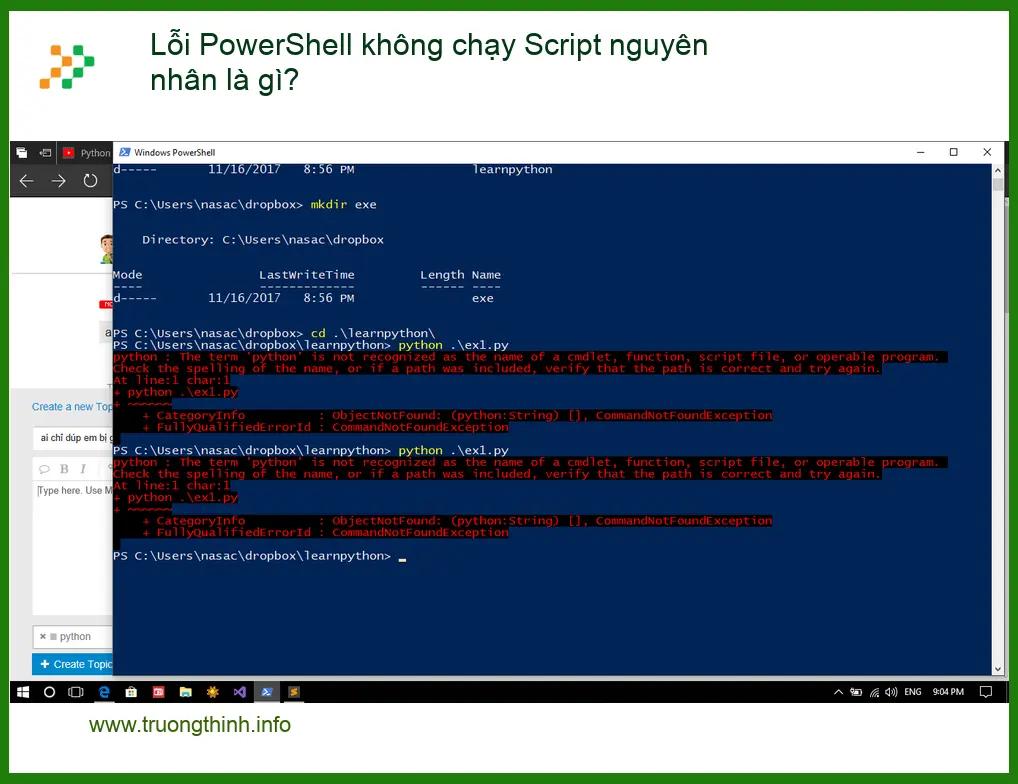Minimize the Windows PowerShell window
The height and width of the screenshot is (784, 1018).
coord(920,152)
